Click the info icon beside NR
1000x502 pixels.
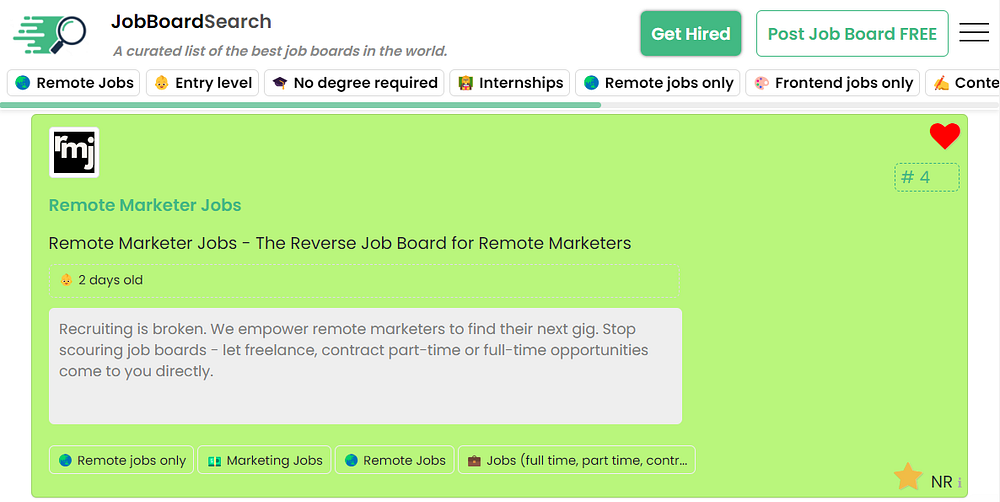[960, 483]
